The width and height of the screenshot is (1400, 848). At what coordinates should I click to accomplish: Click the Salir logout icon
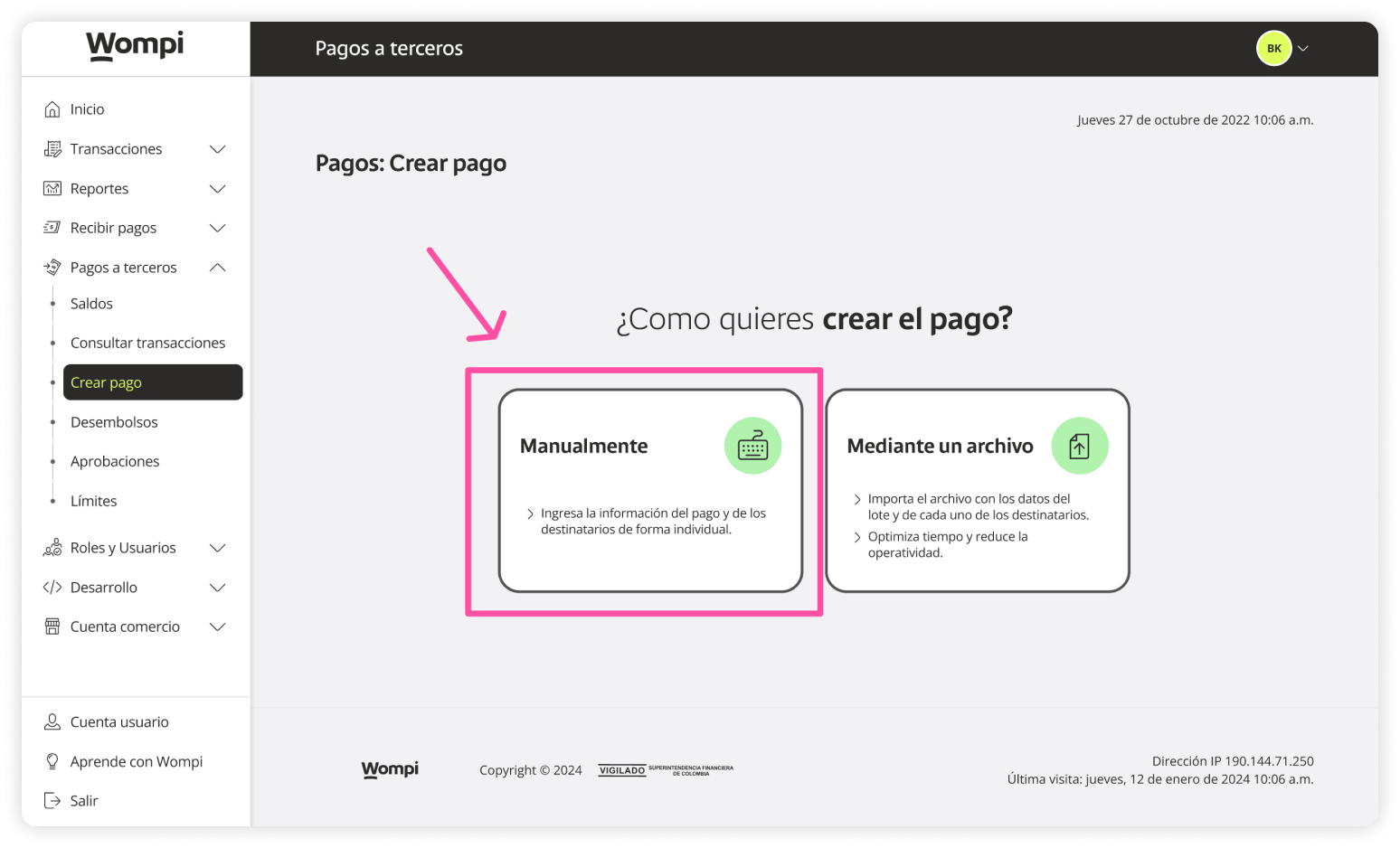click(52, 801)
